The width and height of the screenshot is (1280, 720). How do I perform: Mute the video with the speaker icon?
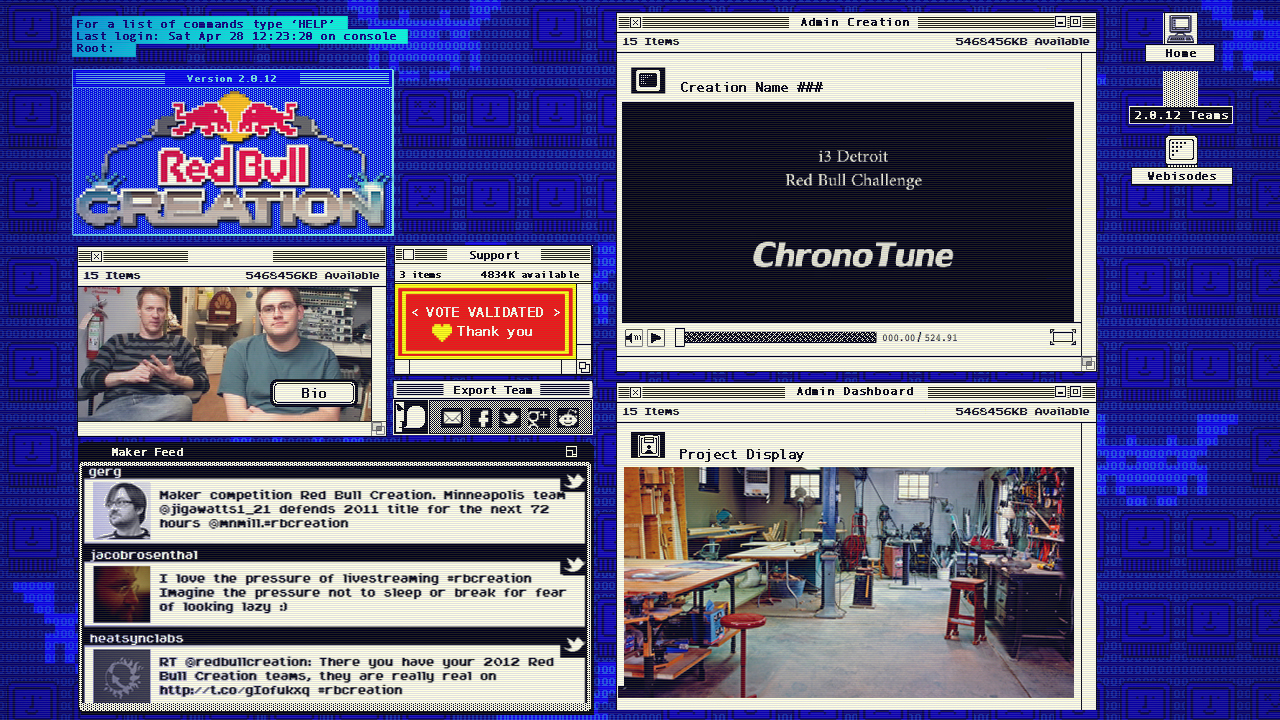[x=634, y=338]
